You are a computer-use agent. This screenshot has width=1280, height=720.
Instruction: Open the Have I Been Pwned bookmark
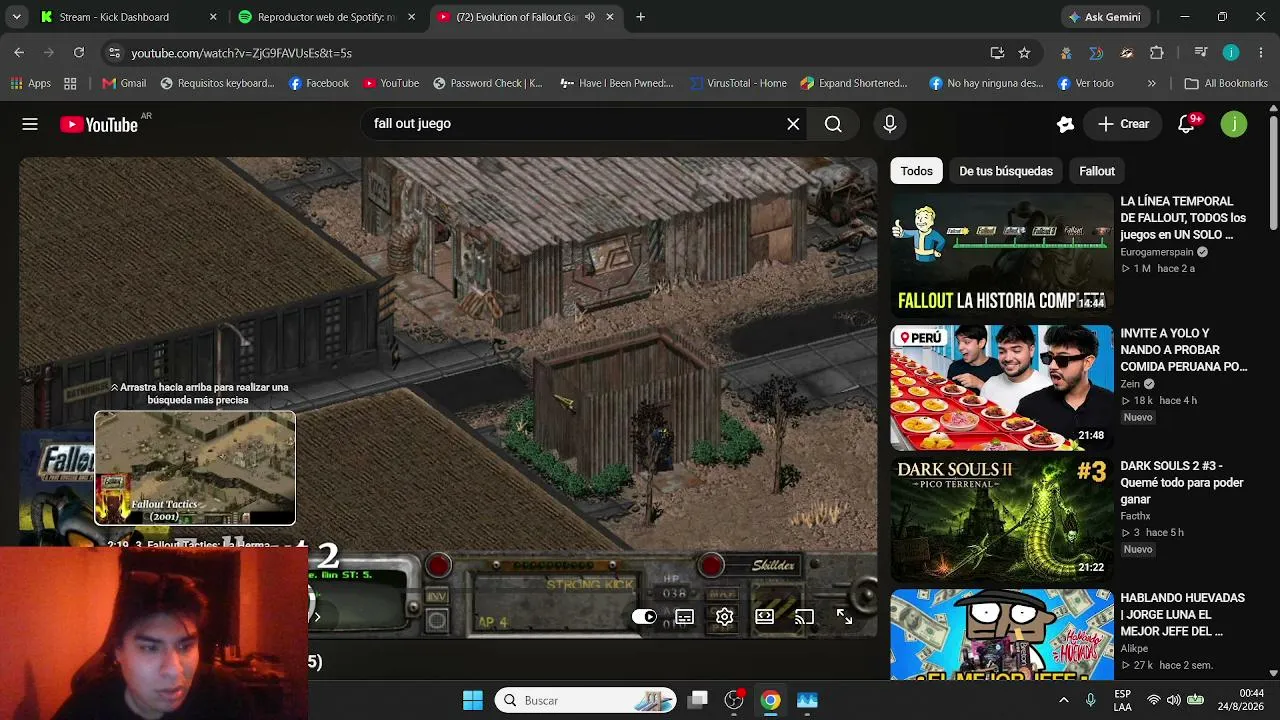click(617, 83)
